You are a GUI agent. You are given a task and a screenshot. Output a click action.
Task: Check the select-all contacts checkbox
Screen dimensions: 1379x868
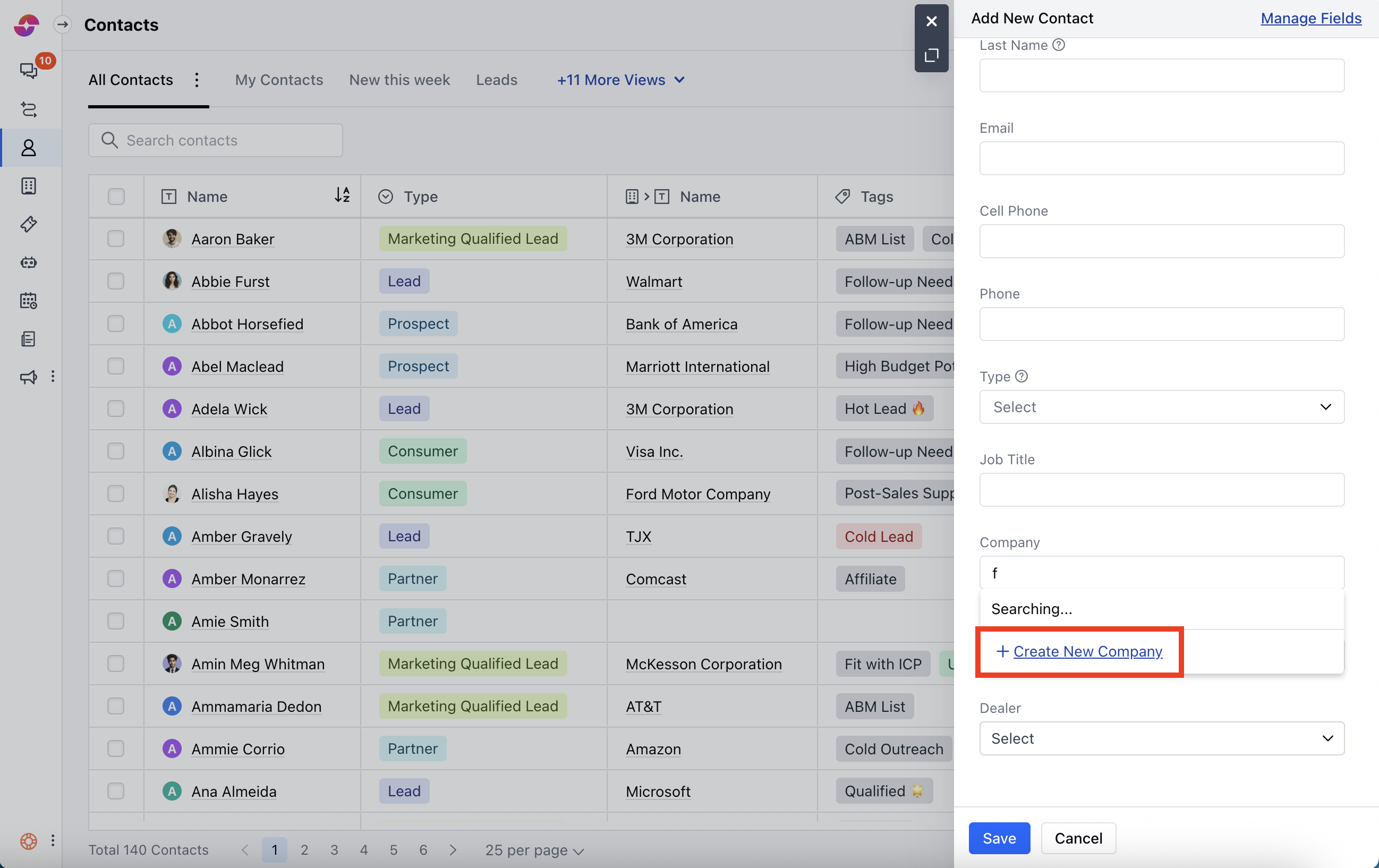coord(116,197)
